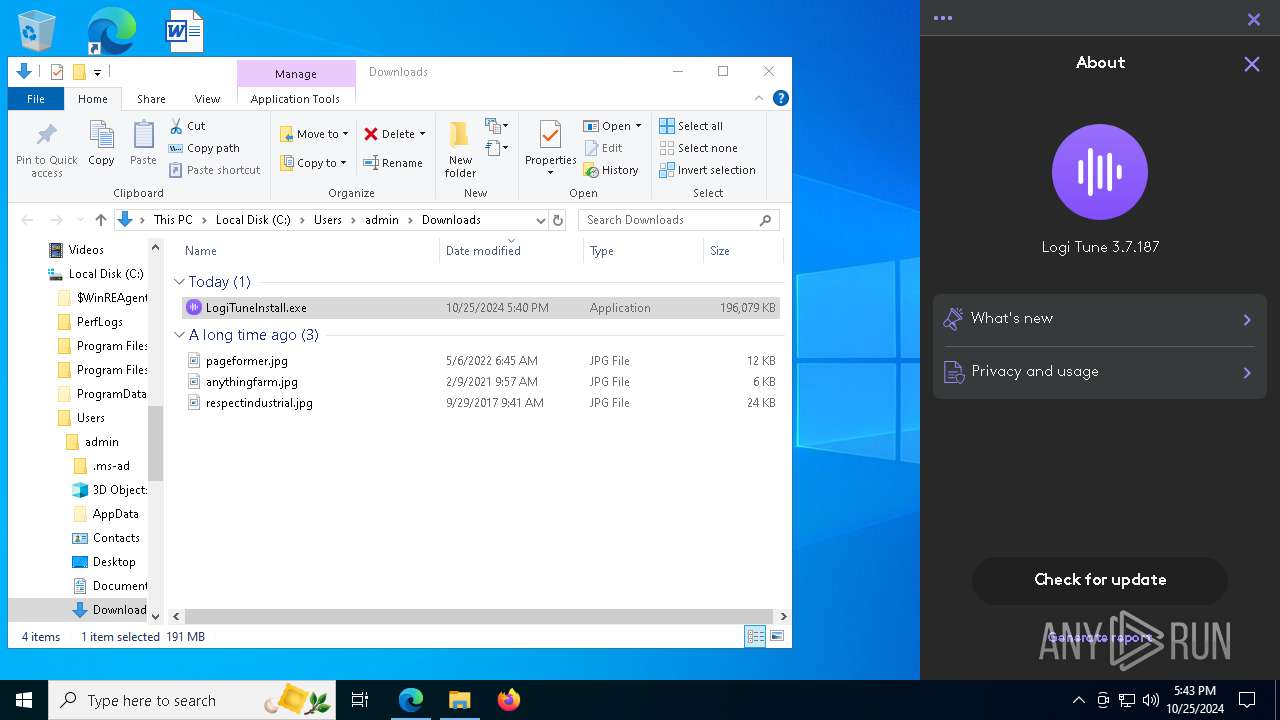Click the horizontal scrollbar in file list
This screenshot has height=720, width=1280.
click(x=479, y=617)
